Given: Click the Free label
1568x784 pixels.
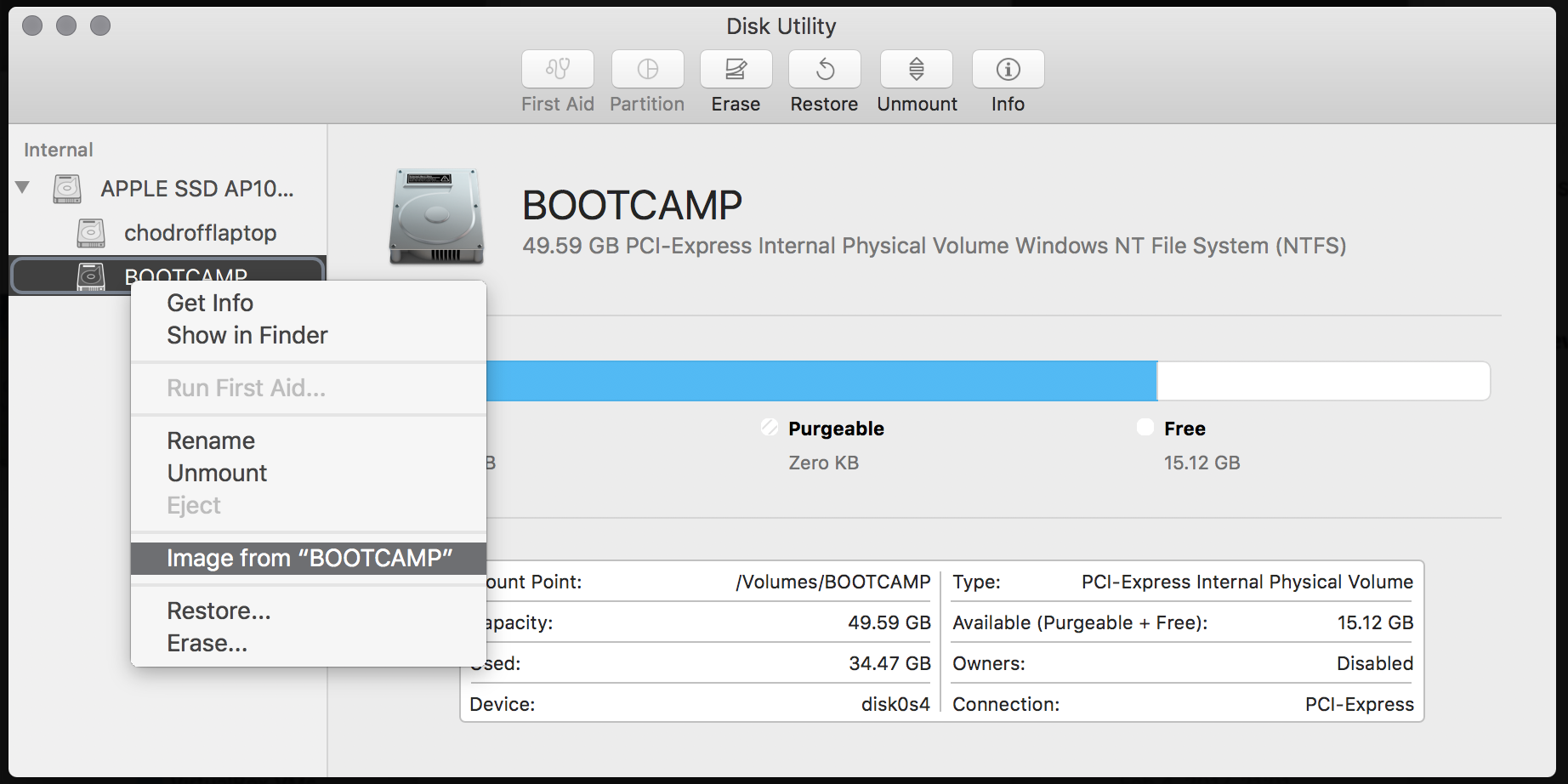Looking at the screenshot, I should [1185, 429].
